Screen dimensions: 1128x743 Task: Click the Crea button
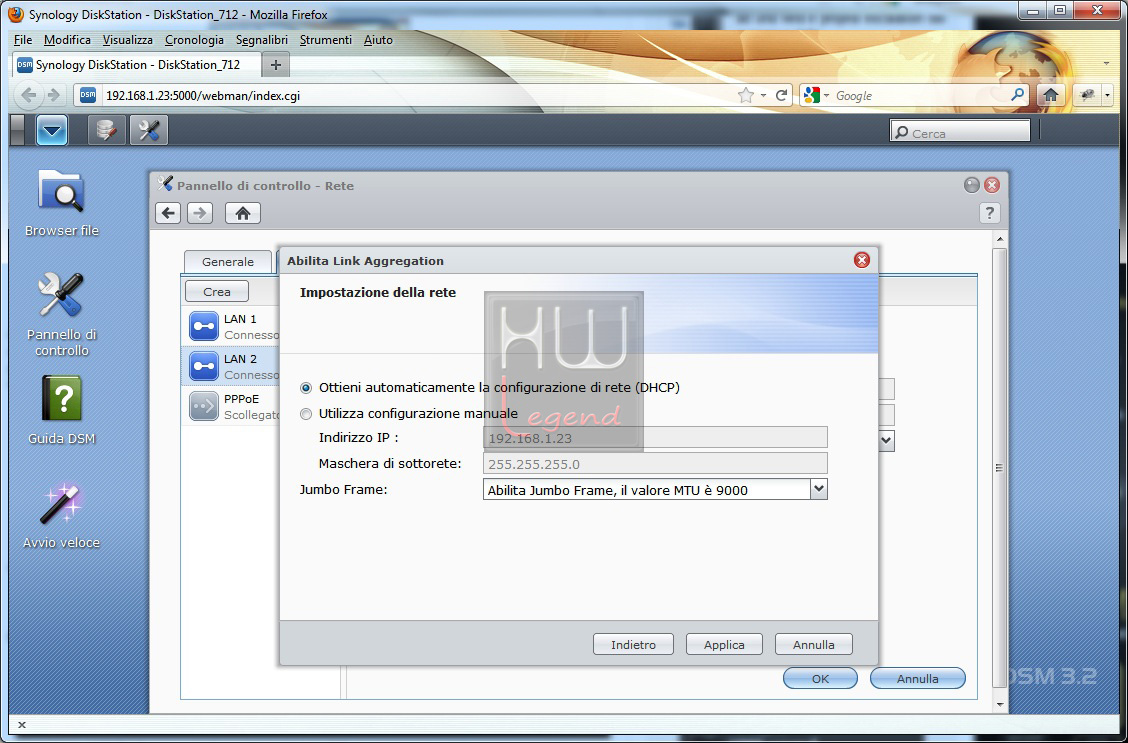217,291
